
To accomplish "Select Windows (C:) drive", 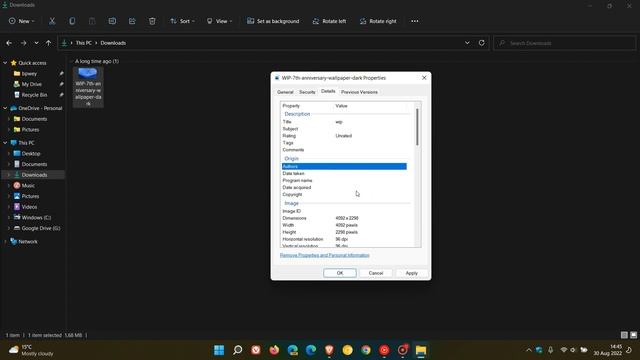I will click(x=36, y=218).
